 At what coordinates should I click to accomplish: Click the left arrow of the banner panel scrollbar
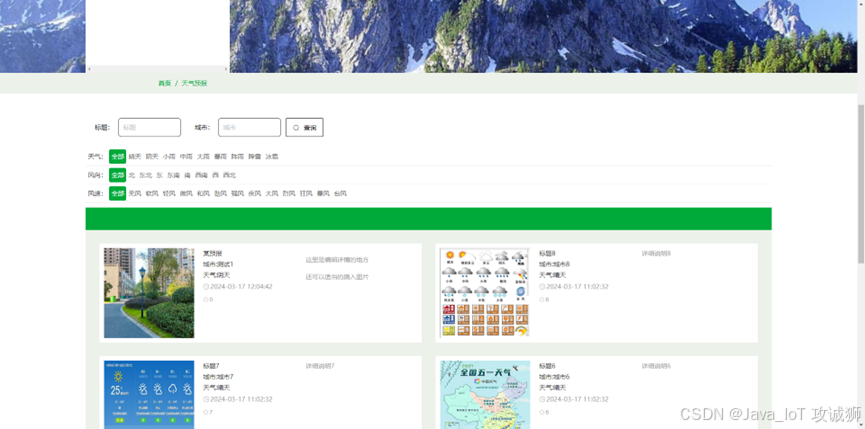89,69
